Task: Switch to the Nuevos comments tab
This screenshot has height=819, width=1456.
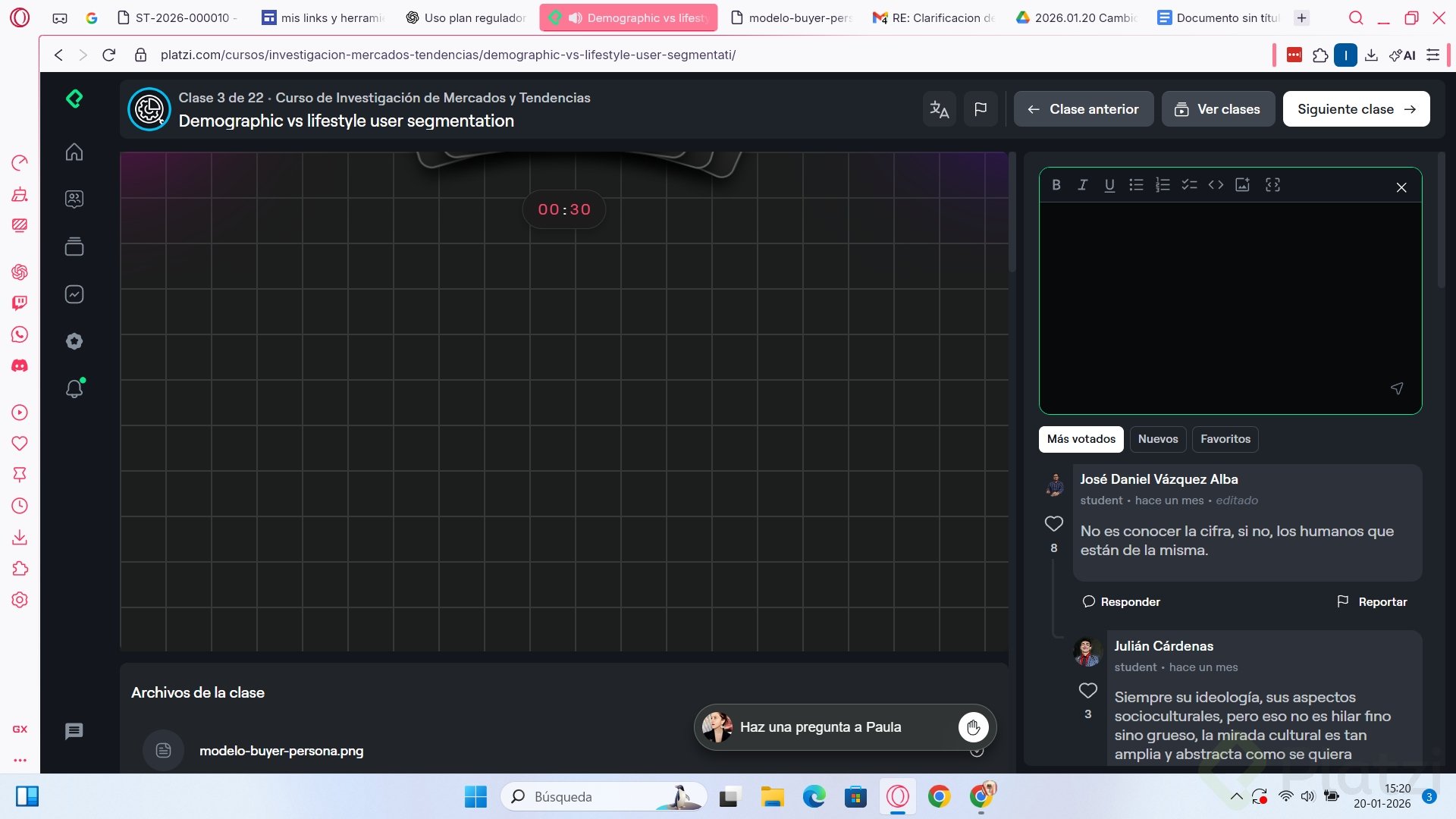Action: tap(1157, 439)
